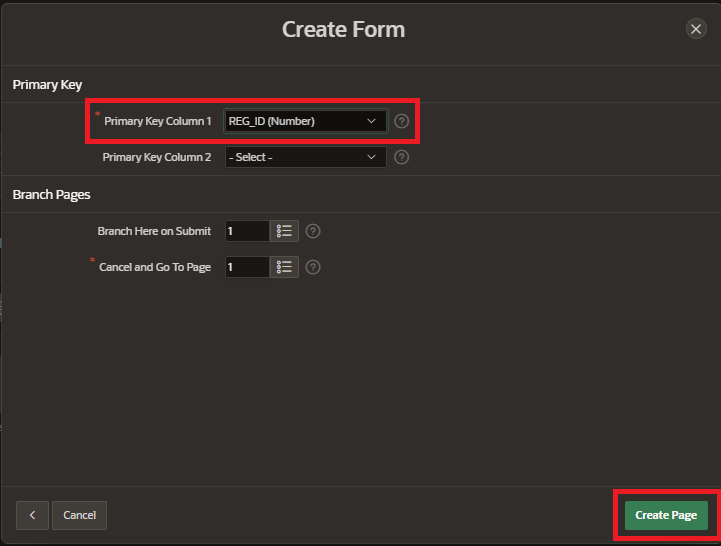
Task: Click the Branch Pages section heading
Action: [51, 194]
